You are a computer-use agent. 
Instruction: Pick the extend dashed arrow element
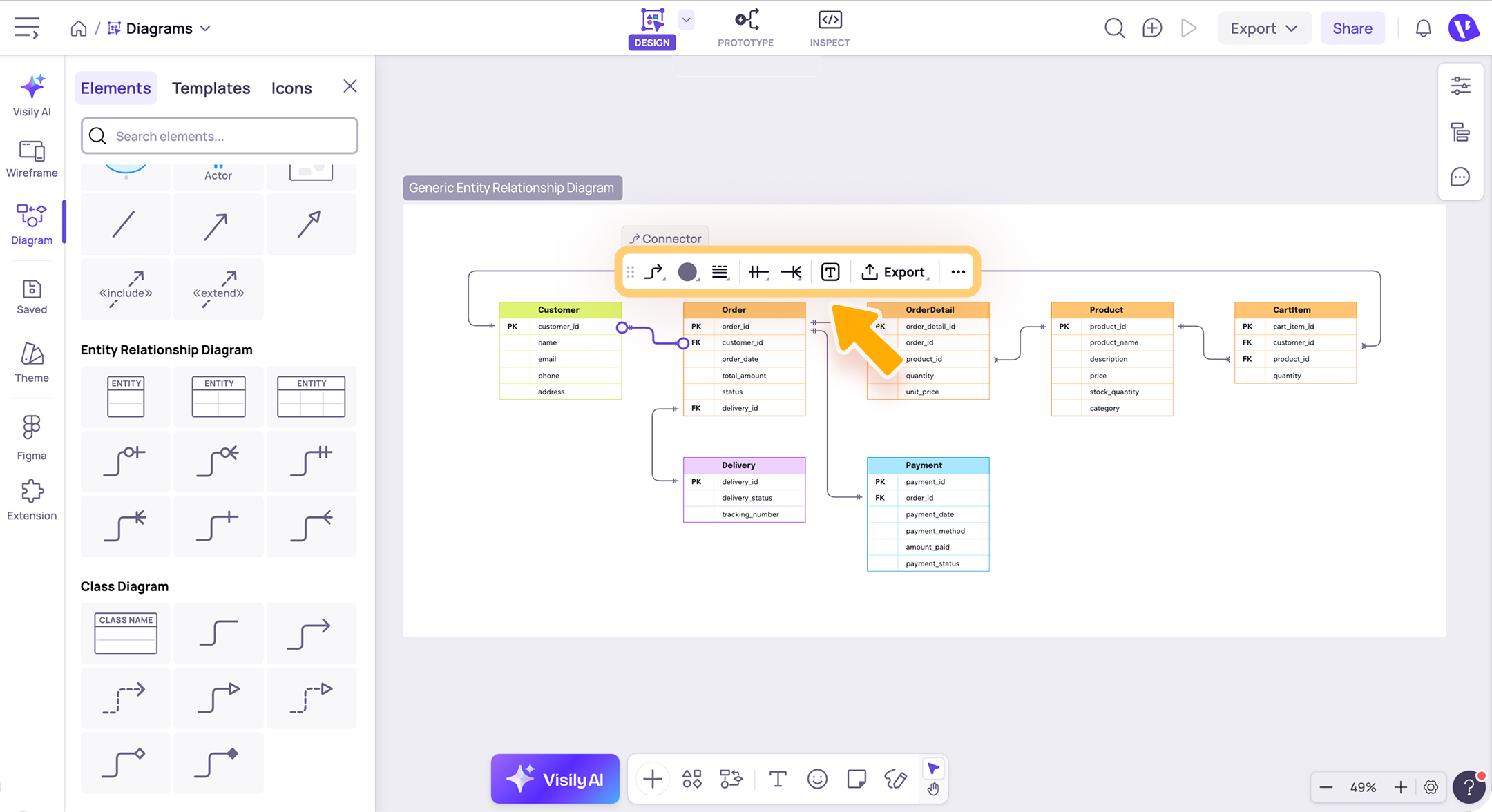point(218,289)
